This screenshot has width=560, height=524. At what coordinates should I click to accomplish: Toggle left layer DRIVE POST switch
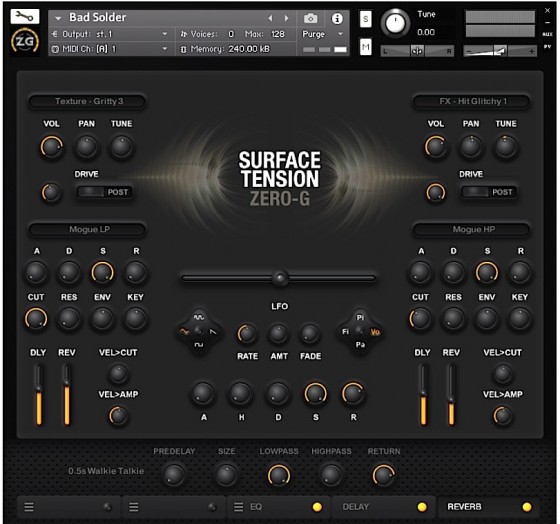coord(105,192)
